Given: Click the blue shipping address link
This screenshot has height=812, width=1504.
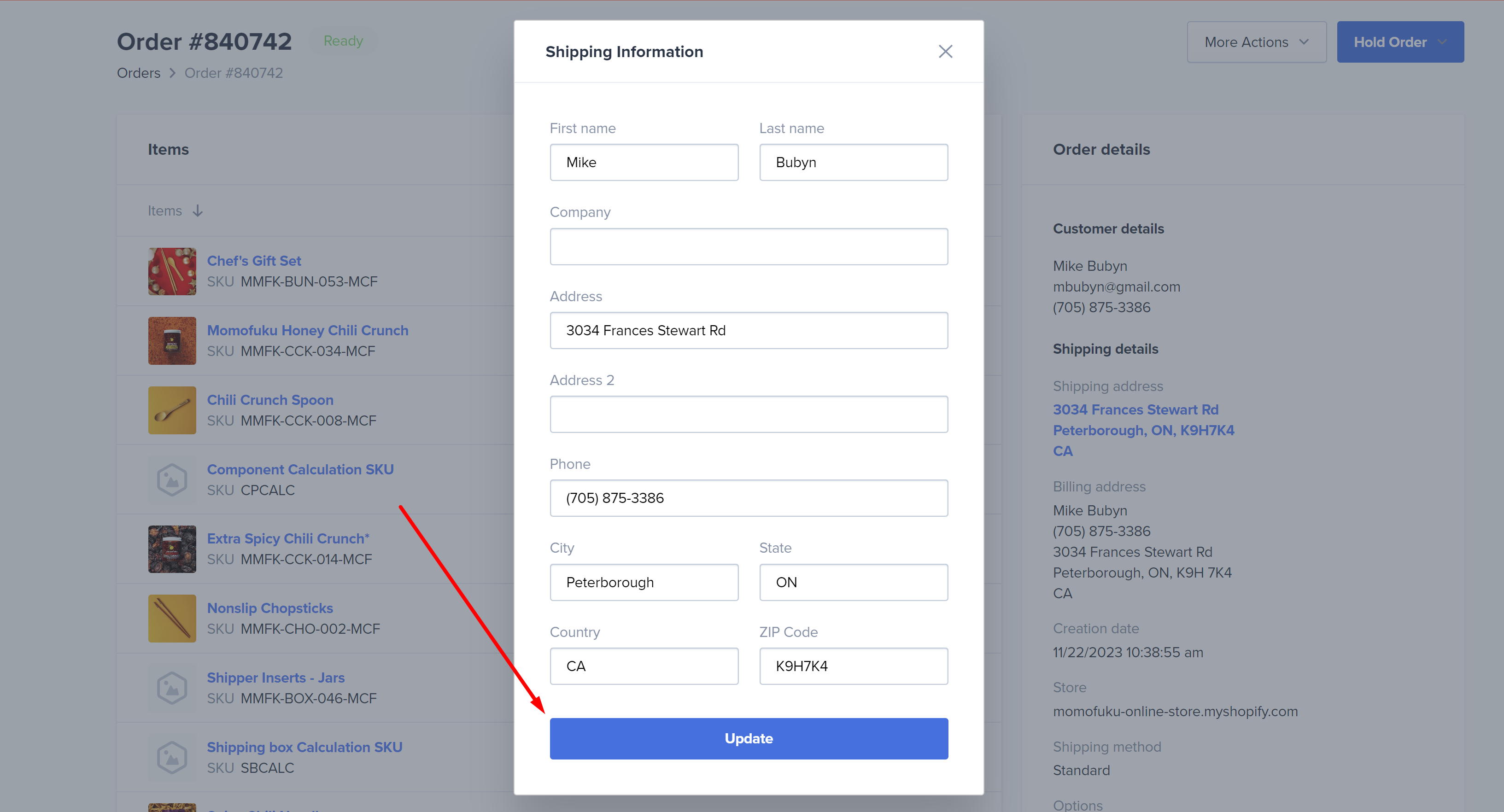Looking at the screenshot, I should pyautogui.click(x=1143, y=430).
